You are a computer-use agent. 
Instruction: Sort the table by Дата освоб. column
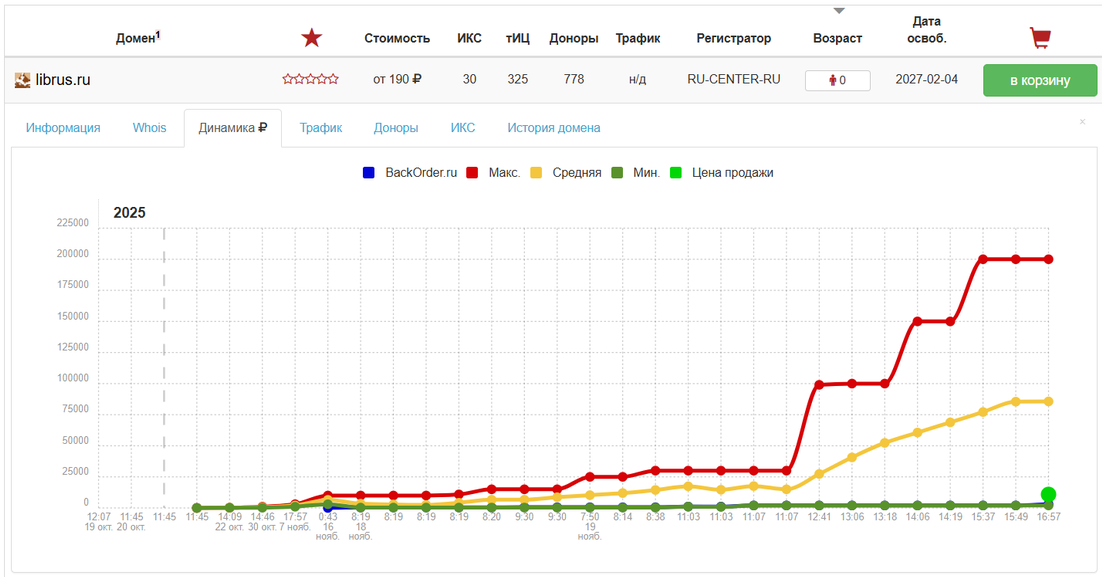(927, 30)
